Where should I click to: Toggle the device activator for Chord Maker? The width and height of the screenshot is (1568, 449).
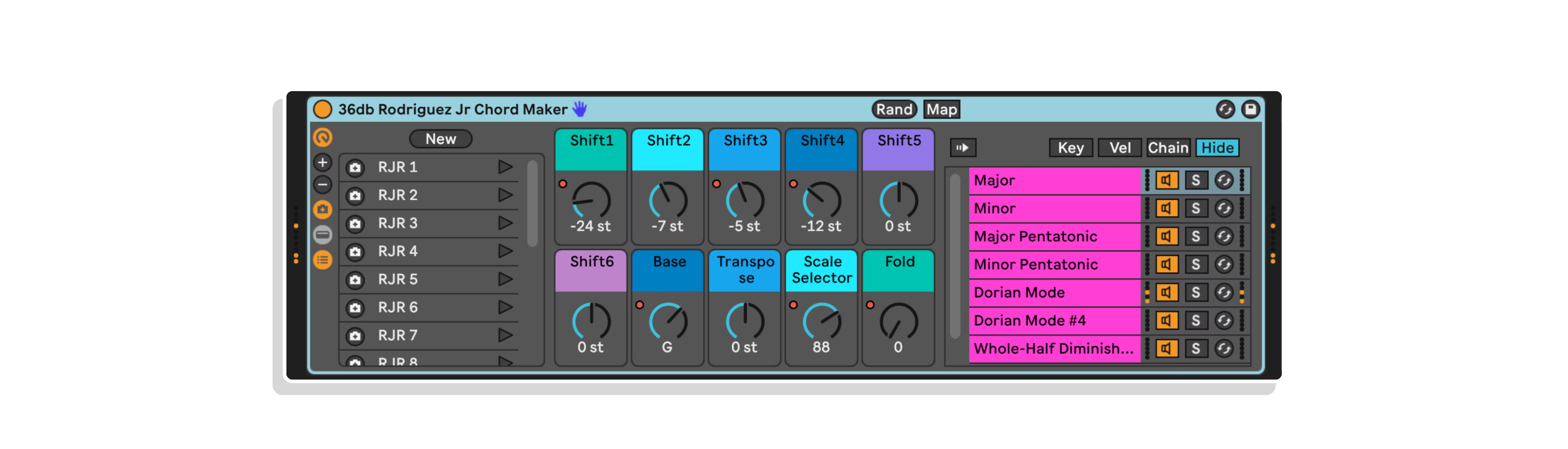[x=322, y=110]
